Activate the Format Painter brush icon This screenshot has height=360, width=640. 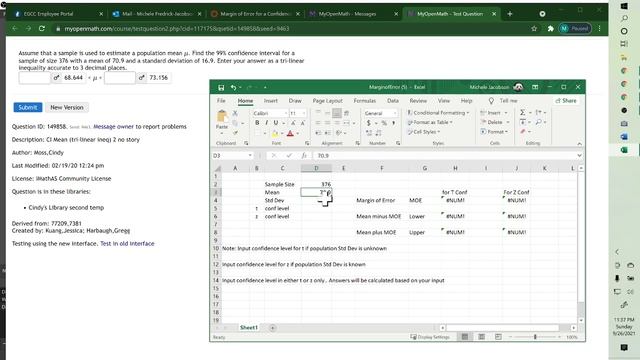tap(235, 133)
